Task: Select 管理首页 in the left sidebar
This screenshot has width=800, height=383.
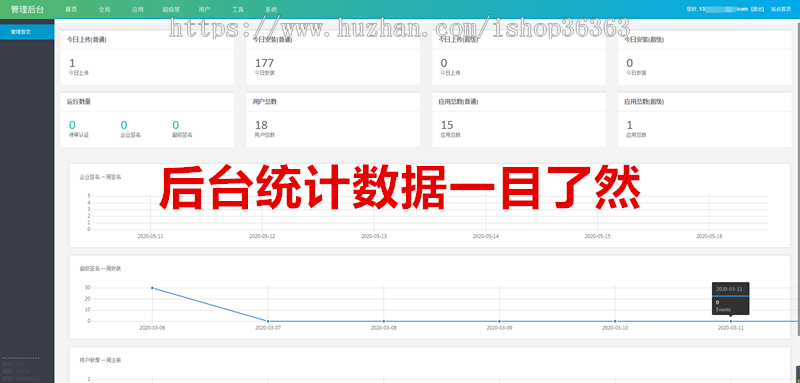Action: coord(27,32)
